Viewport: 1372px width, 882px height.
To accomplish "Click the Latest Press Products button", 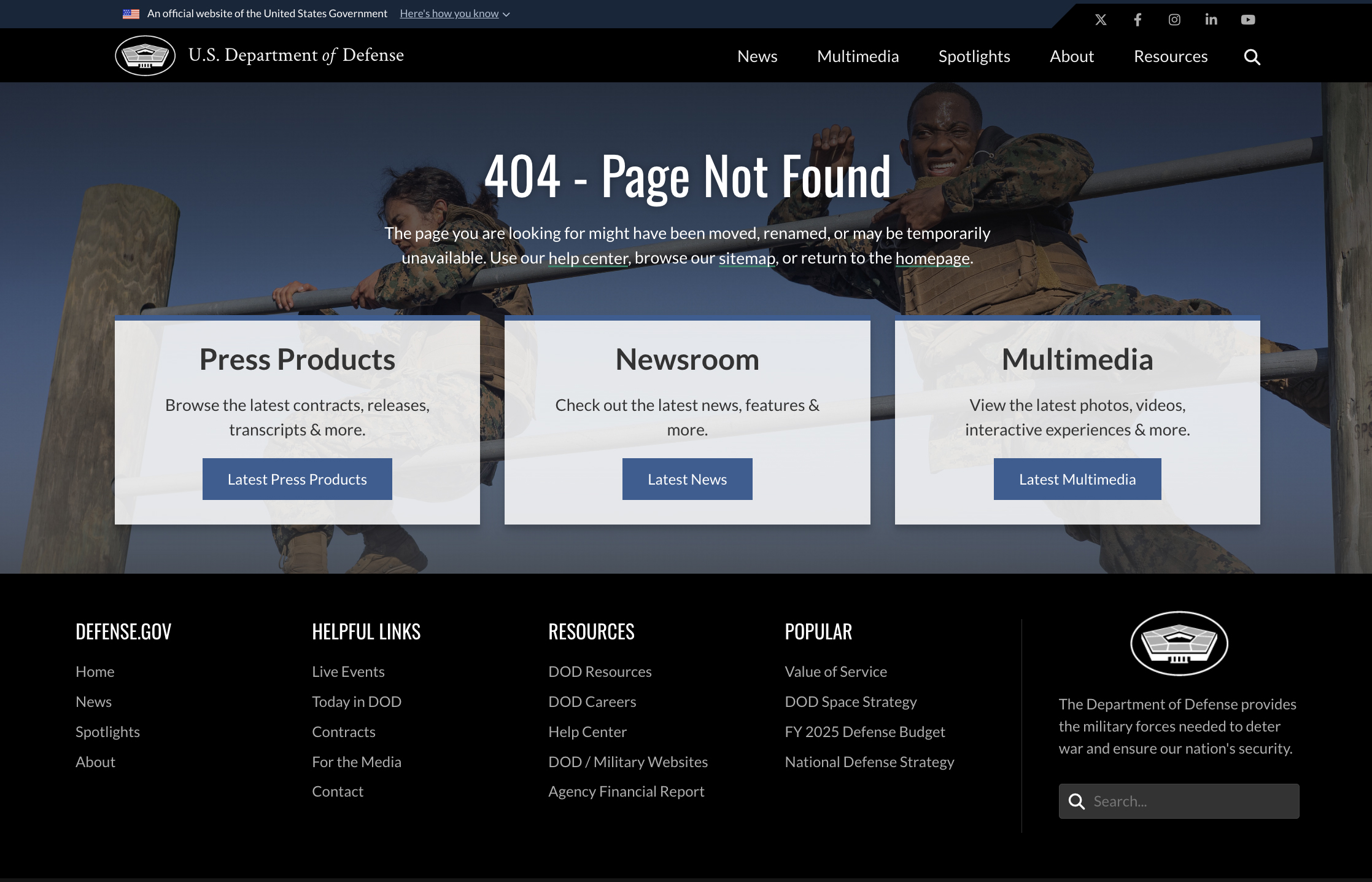I will 297,479.
